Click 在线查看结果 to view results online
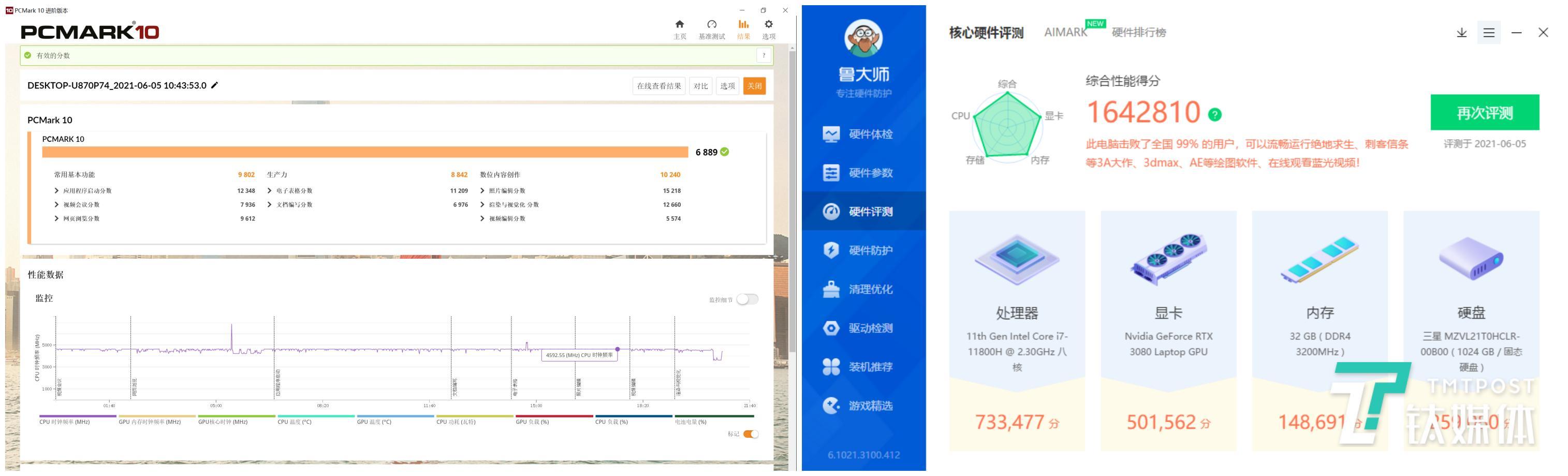 658,86
